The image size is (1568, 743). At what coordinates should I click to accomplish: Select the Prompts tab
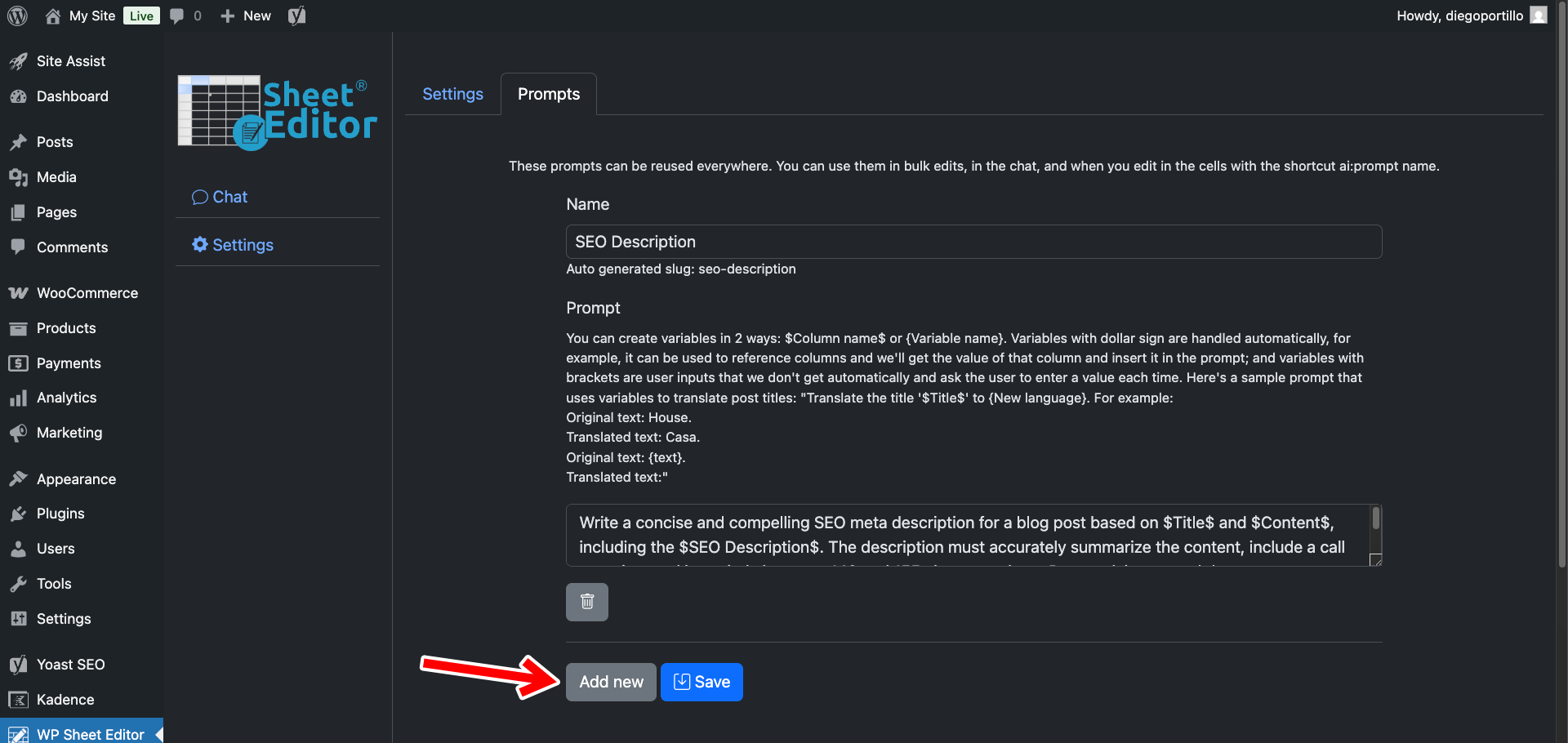pos(549,94)
